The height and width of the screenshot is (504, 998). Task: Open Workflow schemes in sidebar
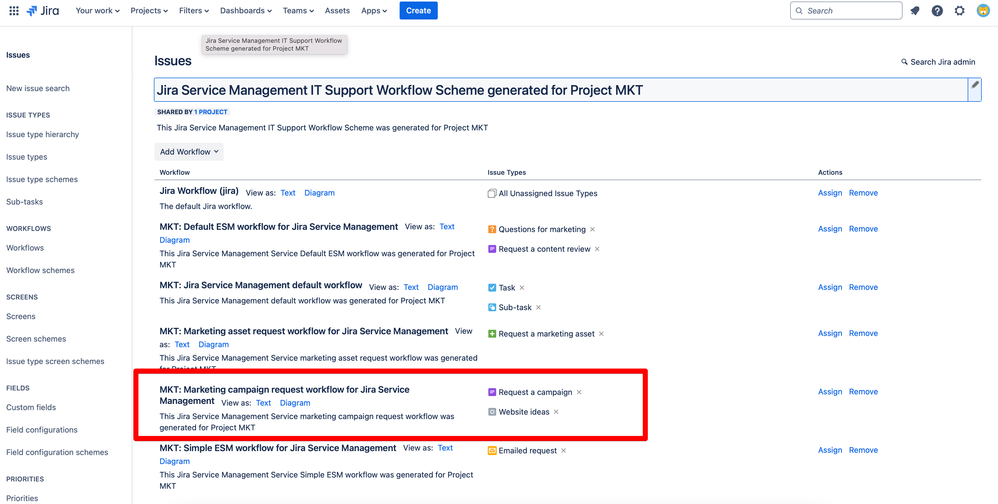tap(40, 270)
